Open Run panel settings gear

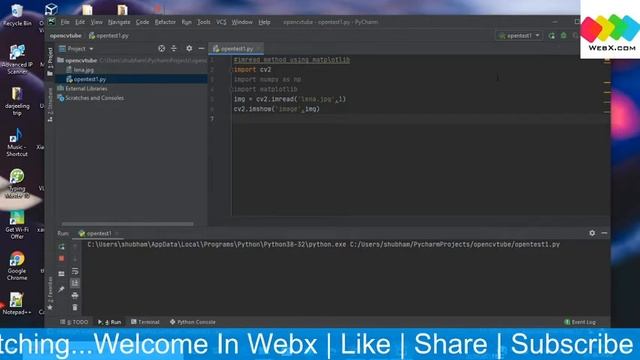pos(592,233)
